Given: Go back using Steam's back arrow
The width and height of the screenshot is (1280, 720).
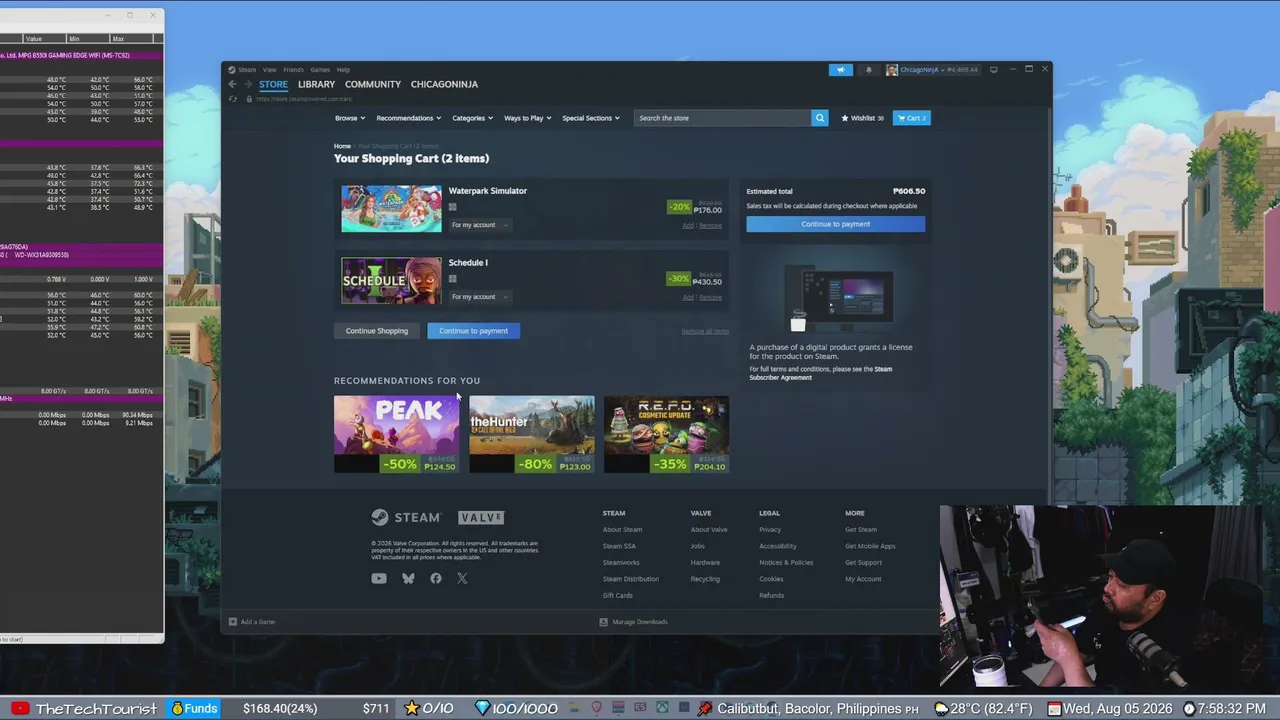Looking at the screenshot, I should (232, 85).
